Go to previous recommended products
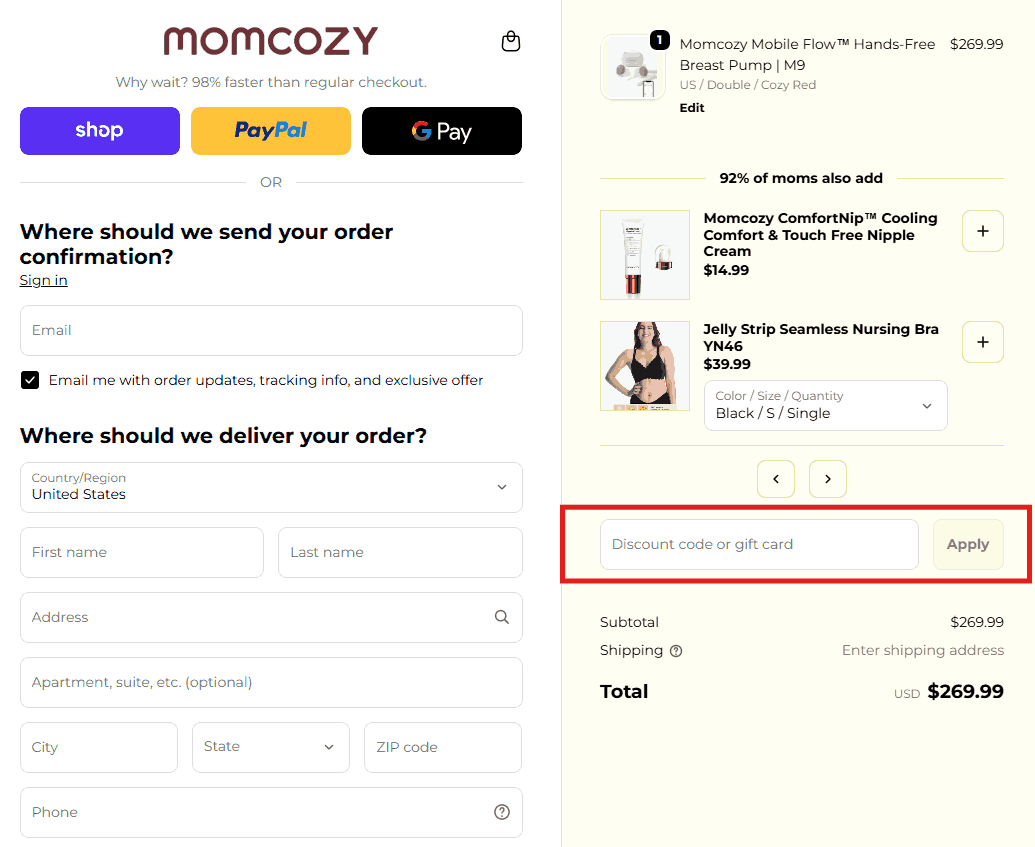This screenshot has width=1035, height=847. tap(776, 479)
